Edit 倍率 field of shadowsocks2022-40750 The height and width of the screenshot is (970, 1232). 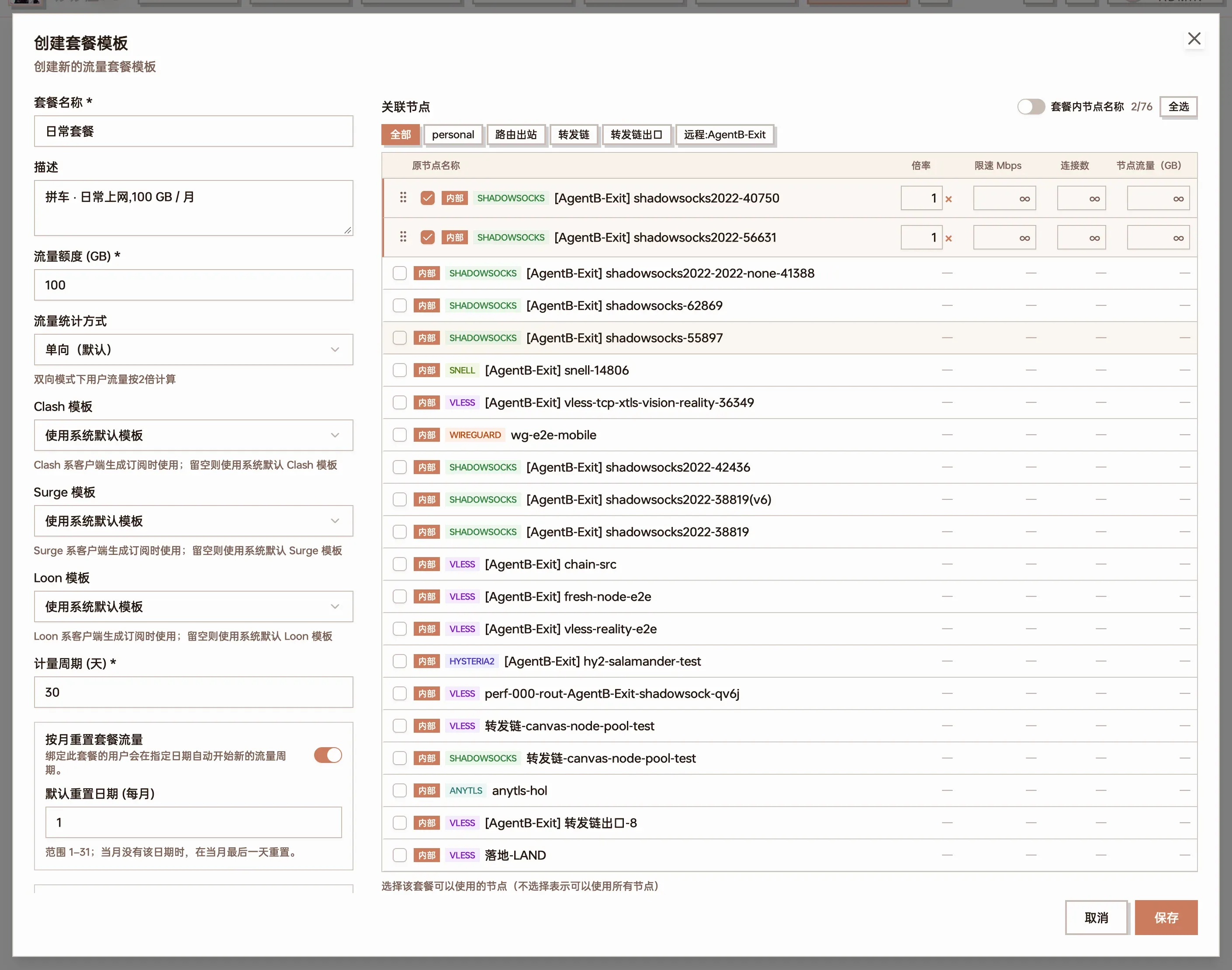[921, 197]
